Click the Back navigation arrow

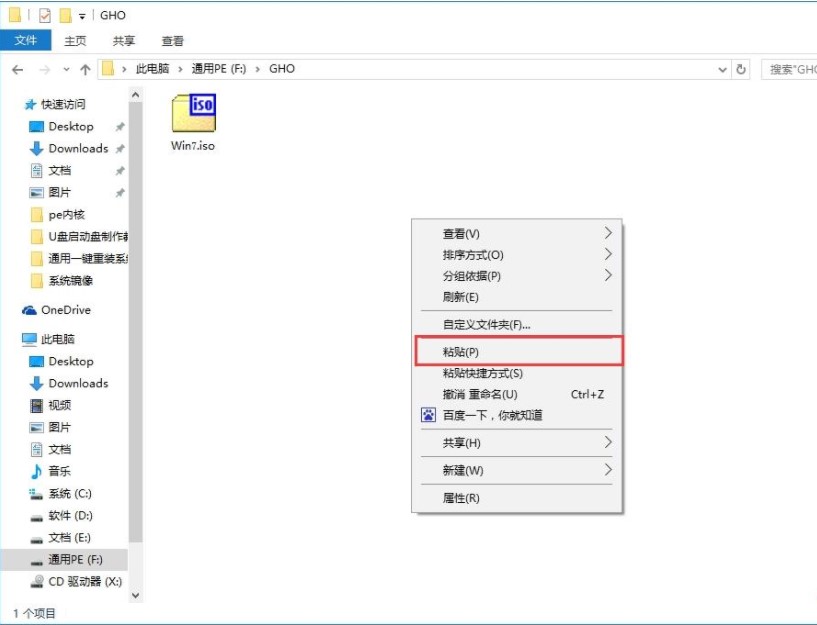17,69
